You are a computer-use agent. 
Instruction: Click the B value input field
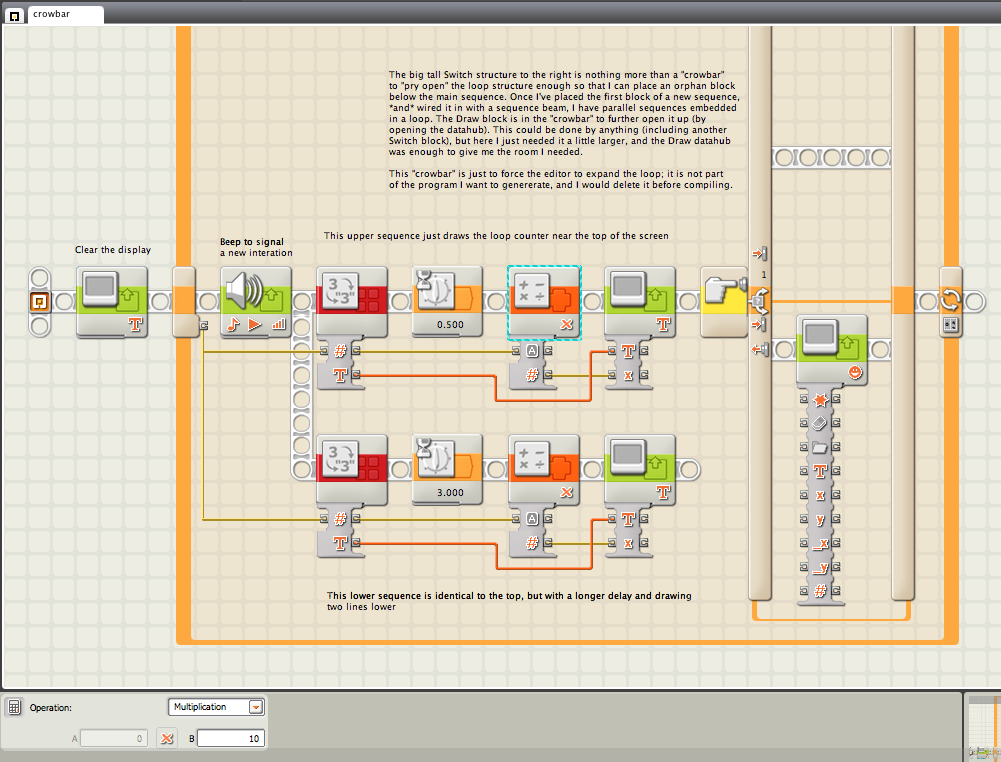[230, 739]
